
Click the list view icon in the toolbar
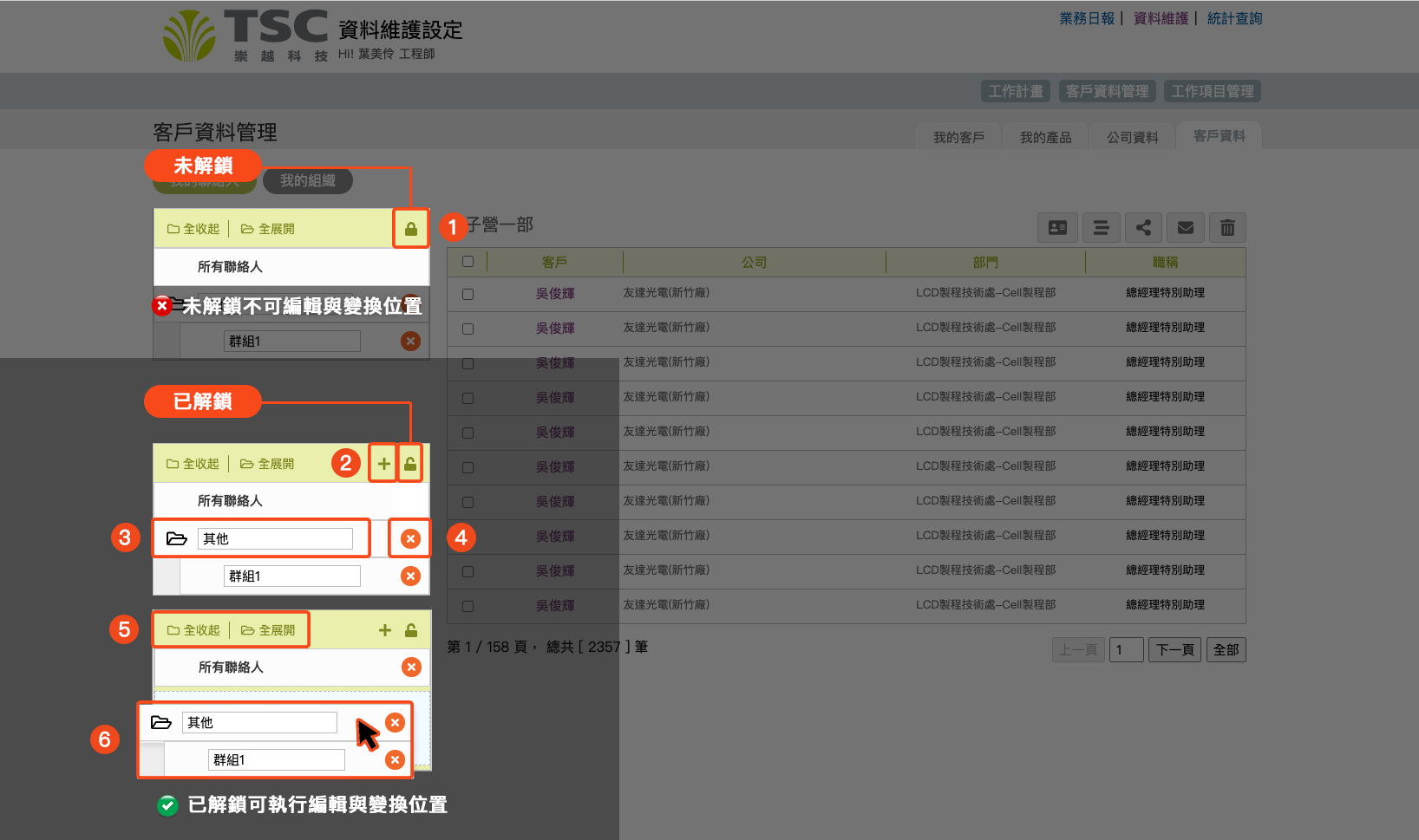click(x=1101, y=228)
